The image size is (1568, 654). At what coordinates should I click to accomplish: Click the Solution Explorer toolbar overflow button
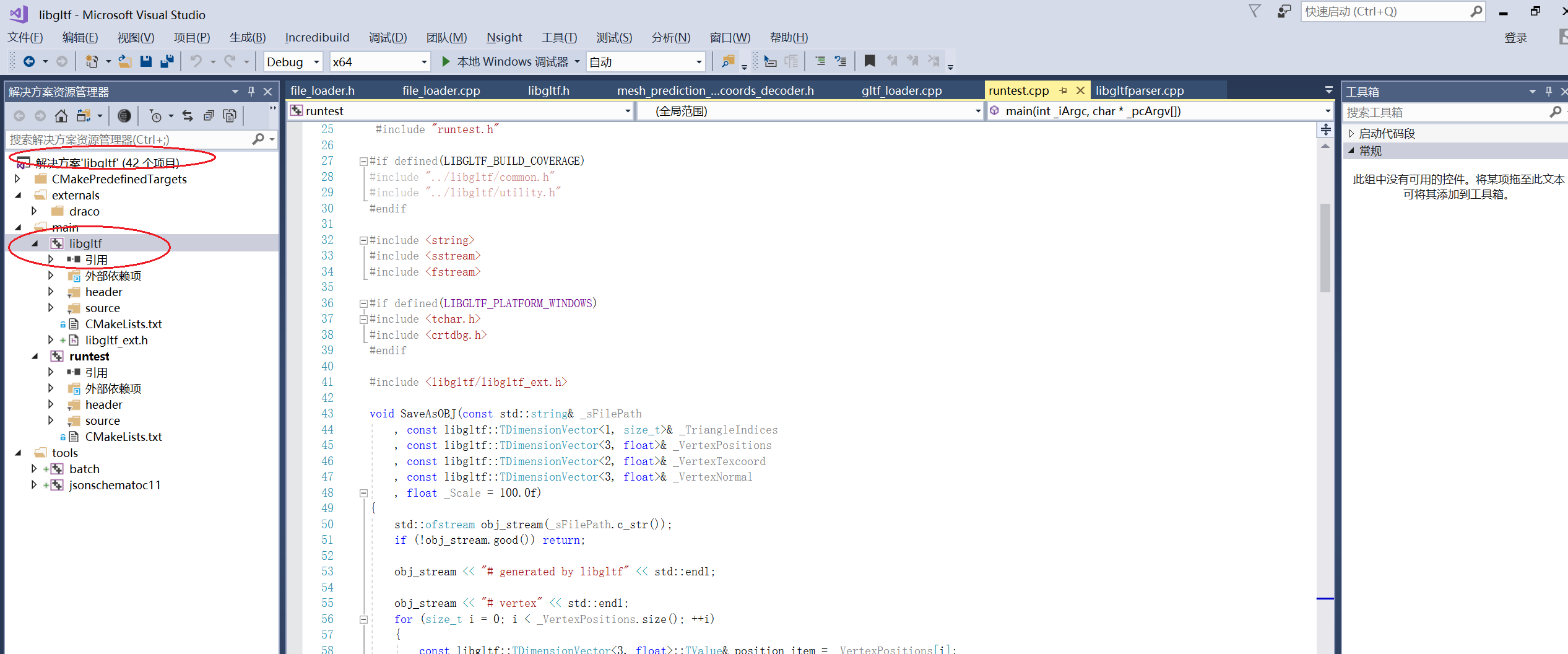coord(272,109)
